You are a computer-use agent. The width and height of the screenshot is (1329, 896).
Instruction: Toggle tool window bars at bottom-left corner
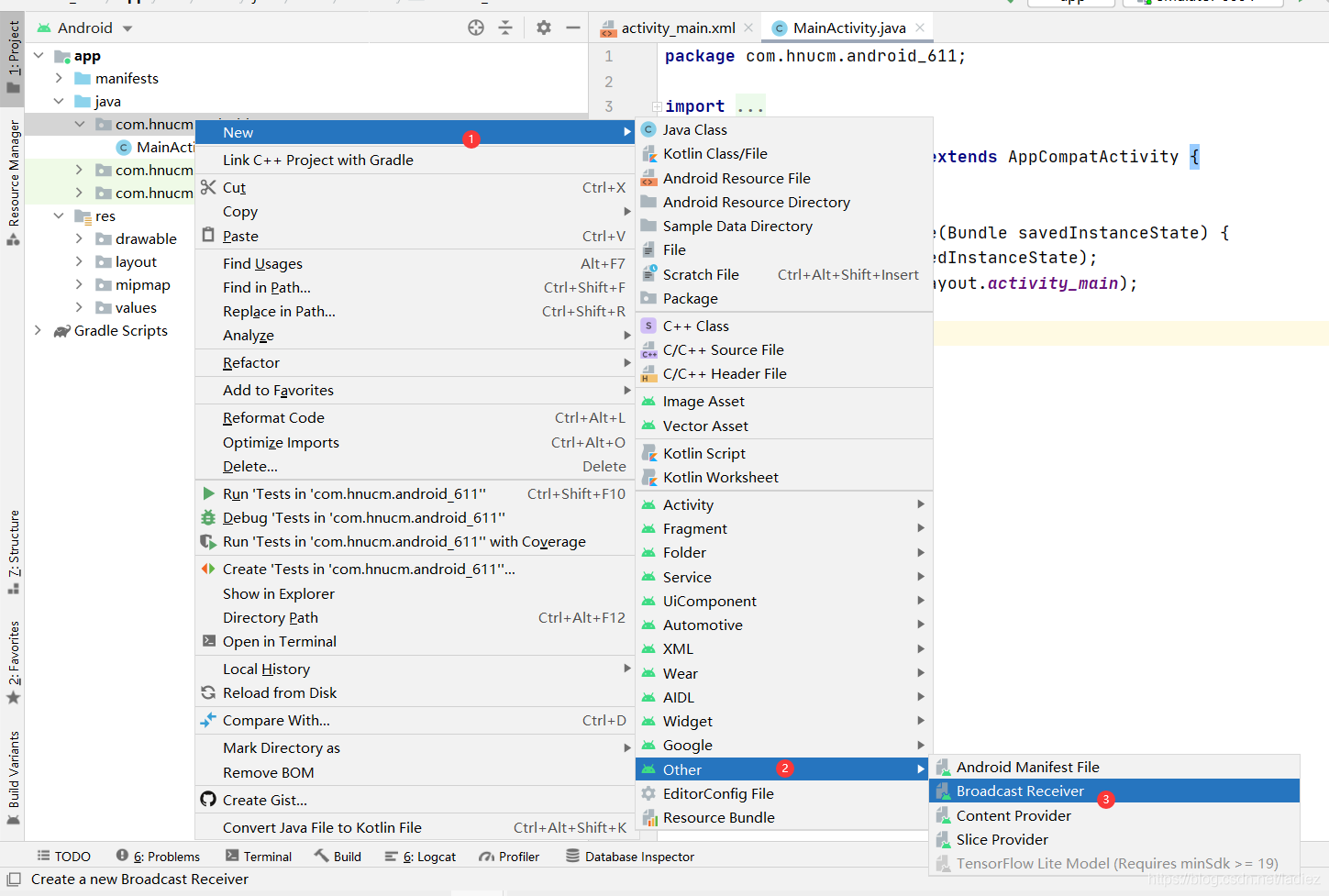click(x=14, y=879)
